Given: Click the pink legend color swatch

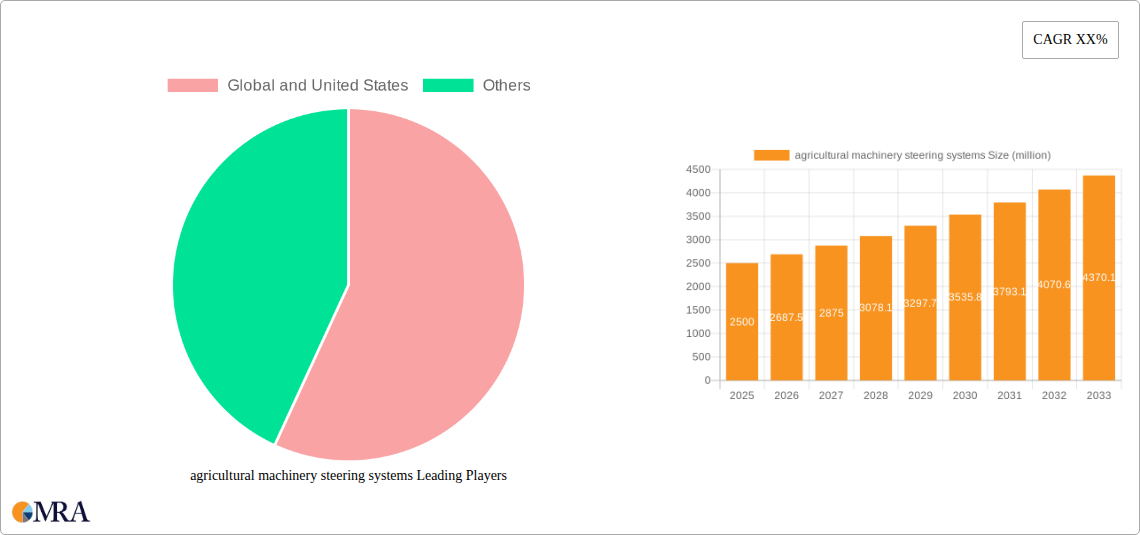Looking at the screenshot, I should pos(192,86).
